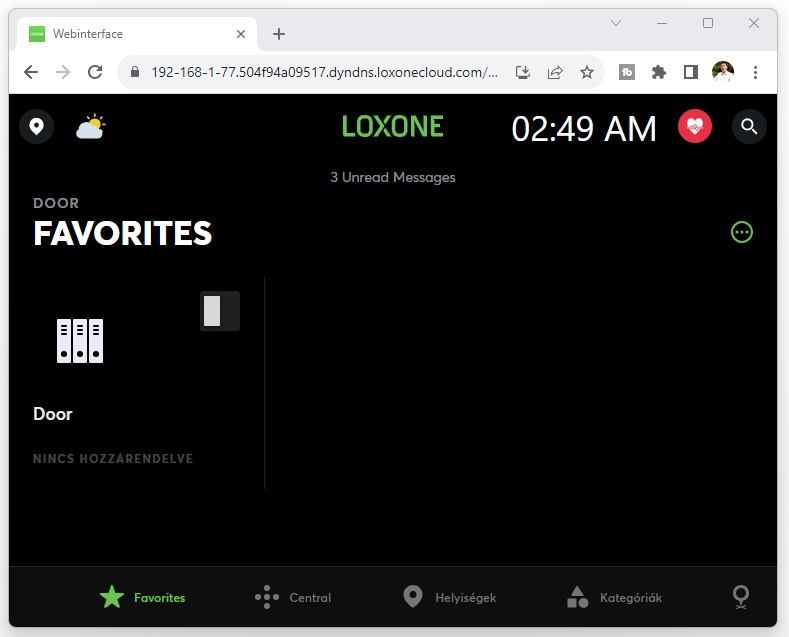The width and height of the screenshot is (789, 637).
Task: Open the Chrome three-dot menu
Action: click(x=755, y=72)
